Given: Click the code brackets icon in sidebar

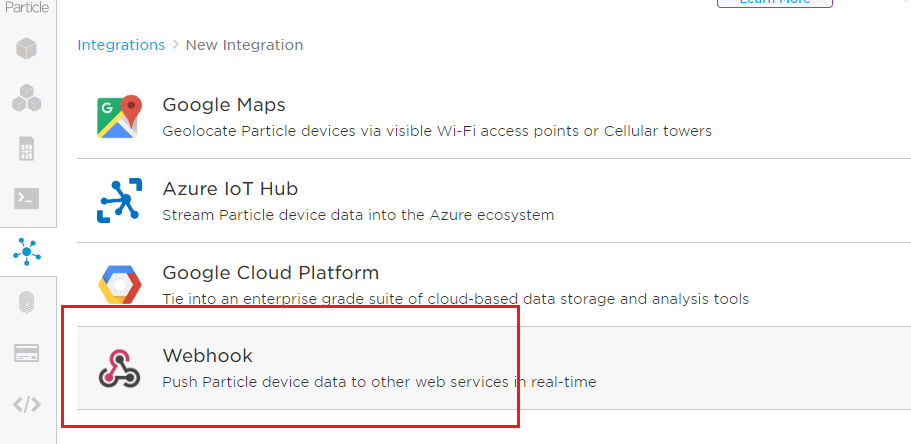Looking at the screenshot, I should (x=27, y=405).
